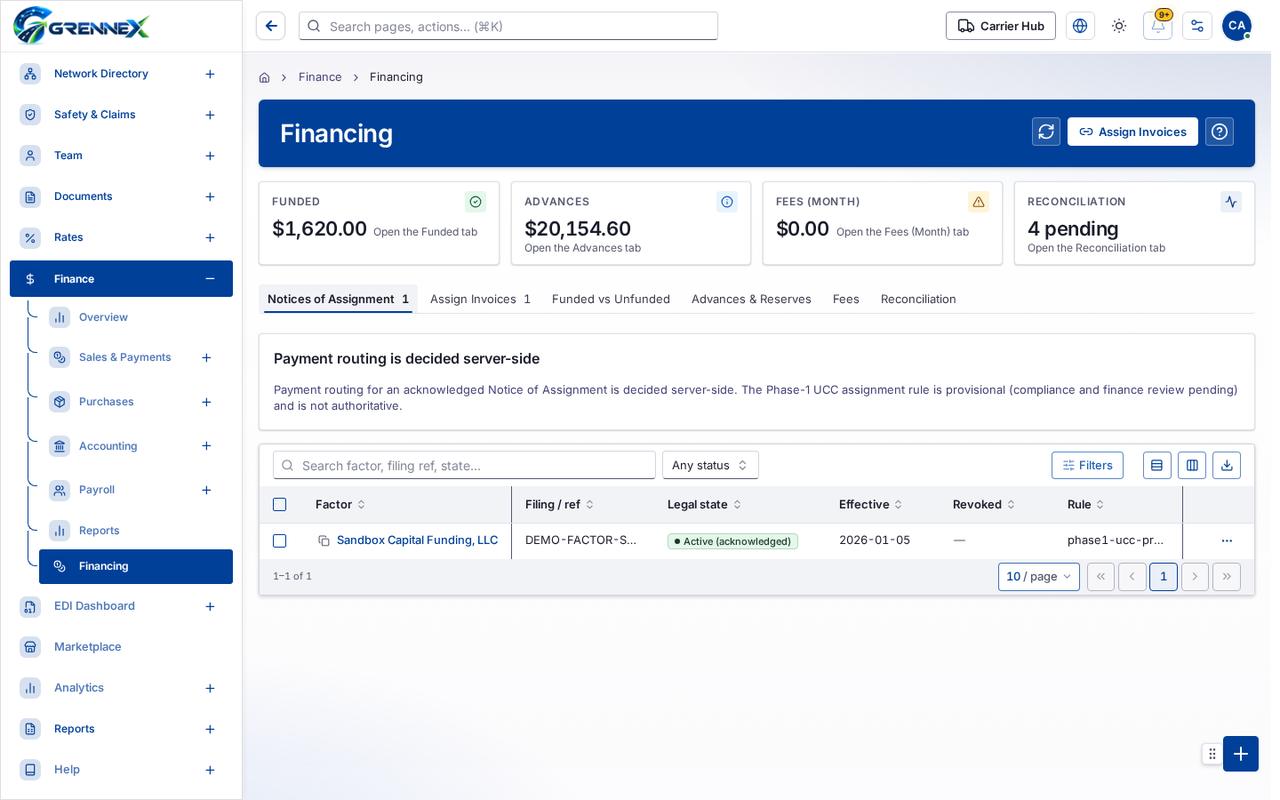Screen dimensions: 1280x800
Task: Open the notifications bell
Action: 1158,26
